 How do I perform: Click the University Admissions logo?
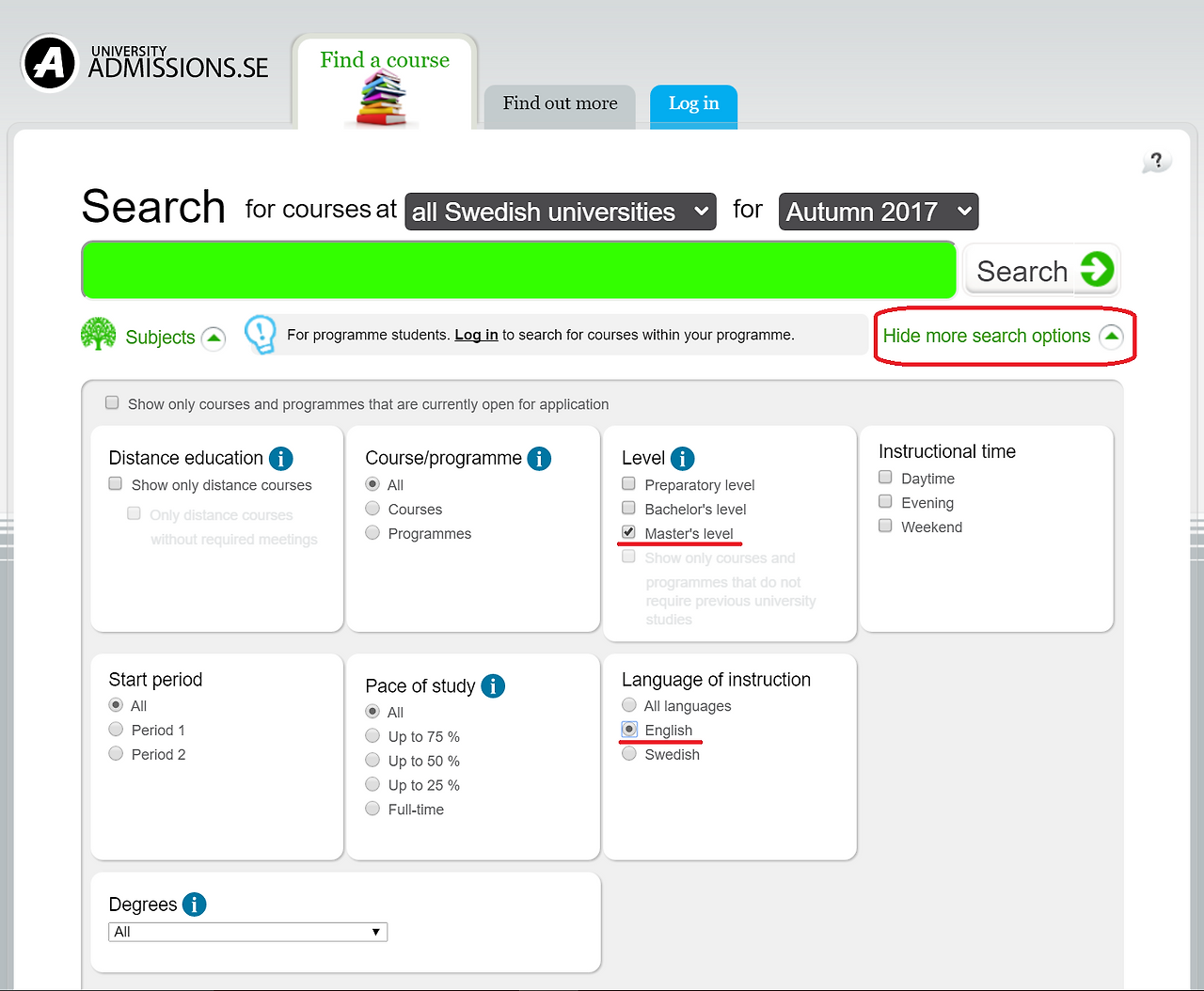(145, 63)
